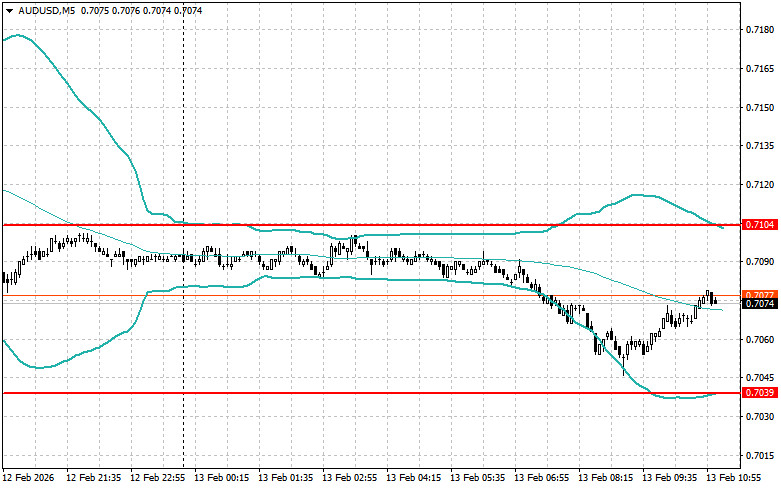This screenshot has width=781, height=489.
Task: Click the 0.7150 price scale value
Action: pyautogui.click(x=760, y=108)
